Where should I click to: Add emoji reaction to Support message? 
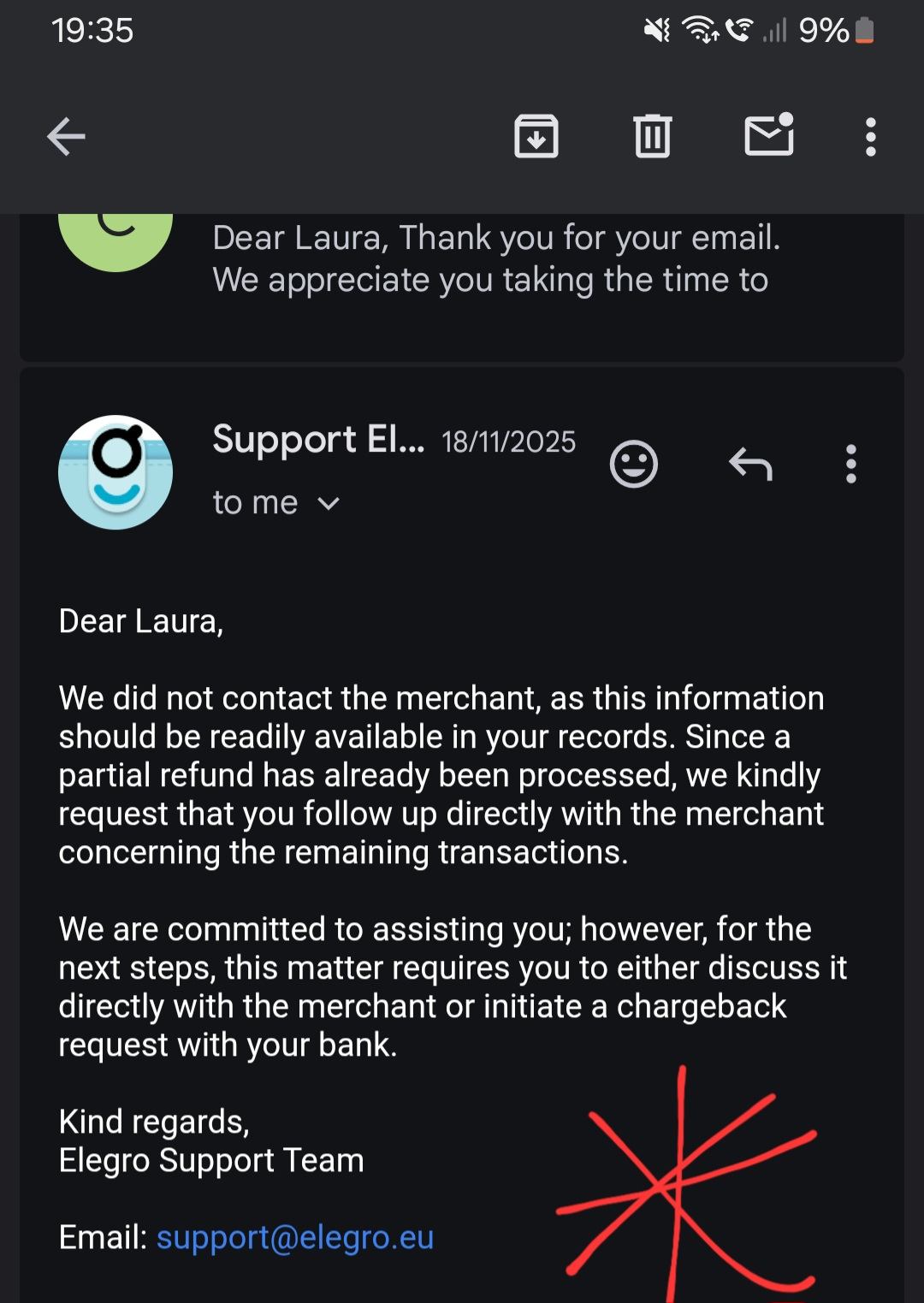pyautogui.click(x=634, y=465)
